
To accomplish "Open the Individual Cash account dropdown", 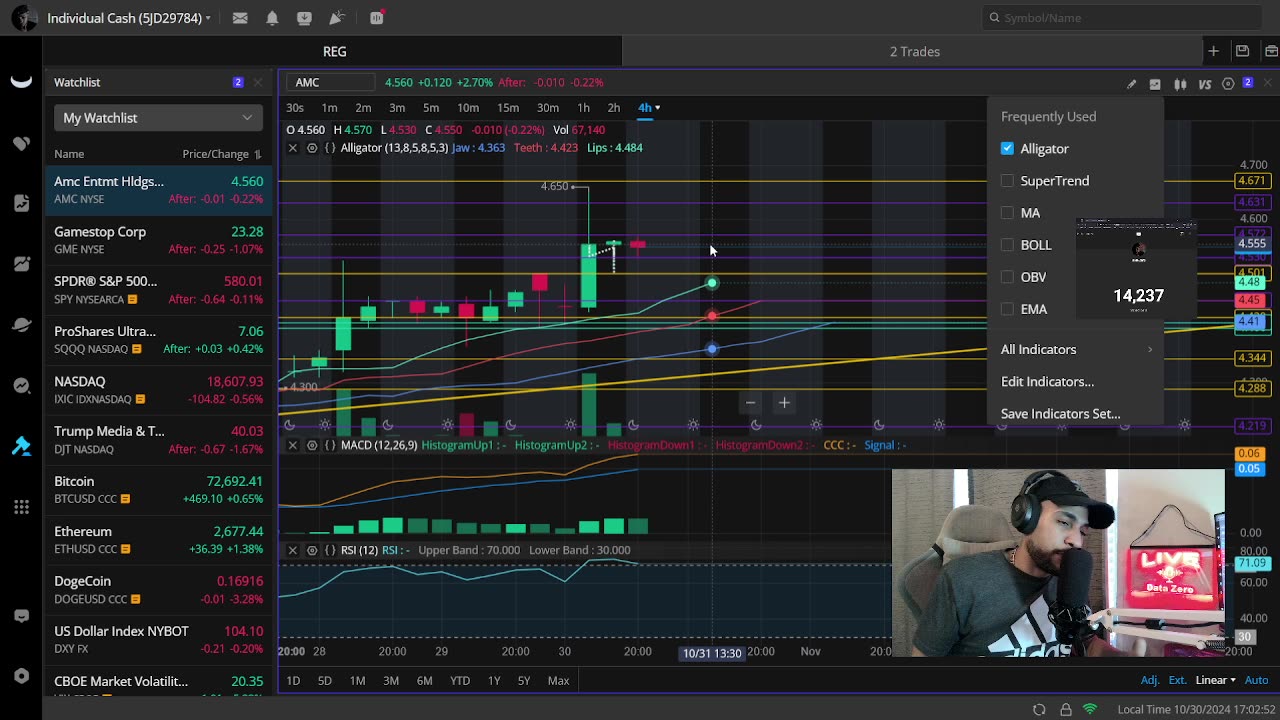I will pos(129,18).
